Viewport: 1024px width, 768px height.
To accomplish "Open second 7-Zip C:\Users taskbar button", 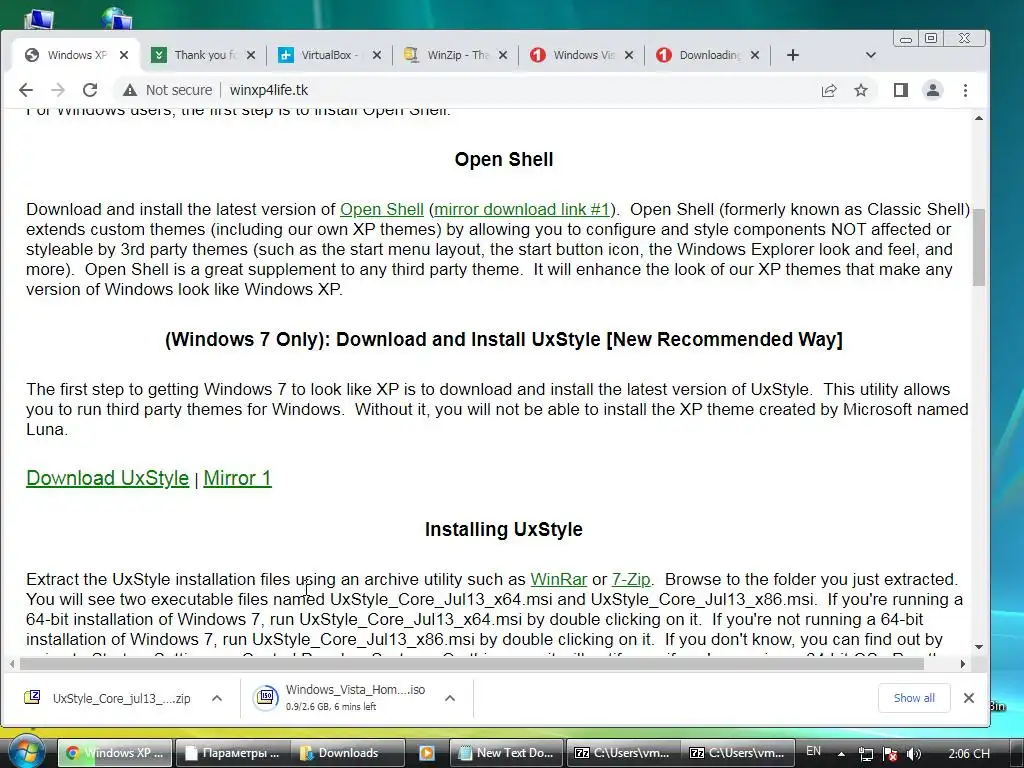I will (737, 753).
